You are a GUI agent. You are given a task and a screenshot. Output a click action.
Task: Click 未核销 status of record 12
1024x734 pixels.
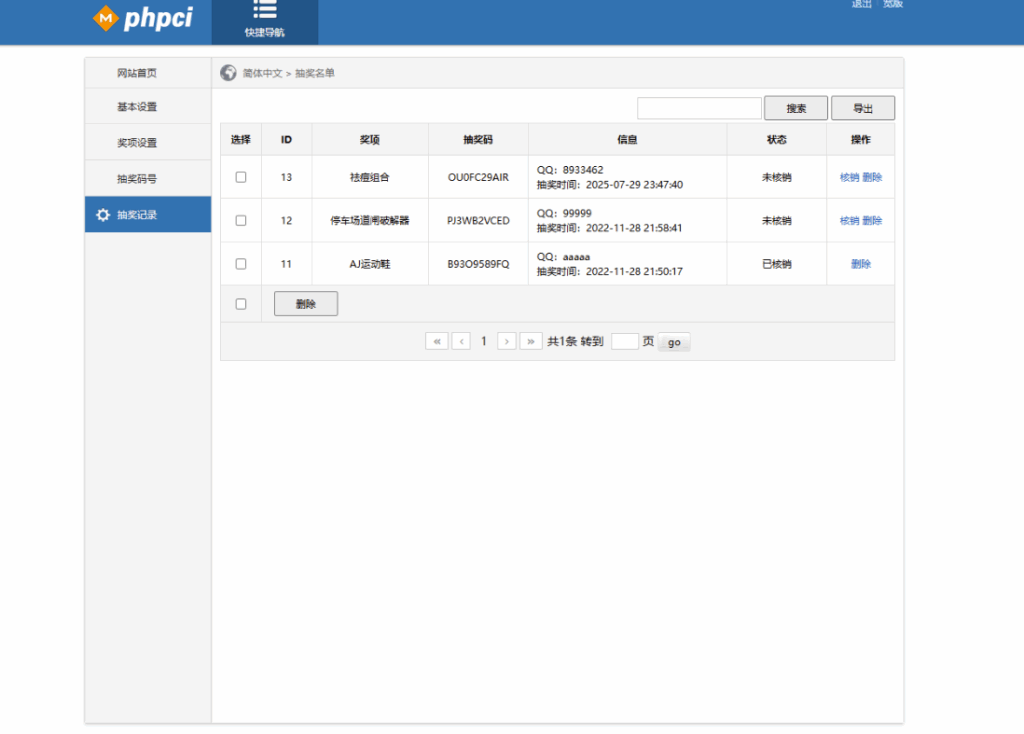776,221
